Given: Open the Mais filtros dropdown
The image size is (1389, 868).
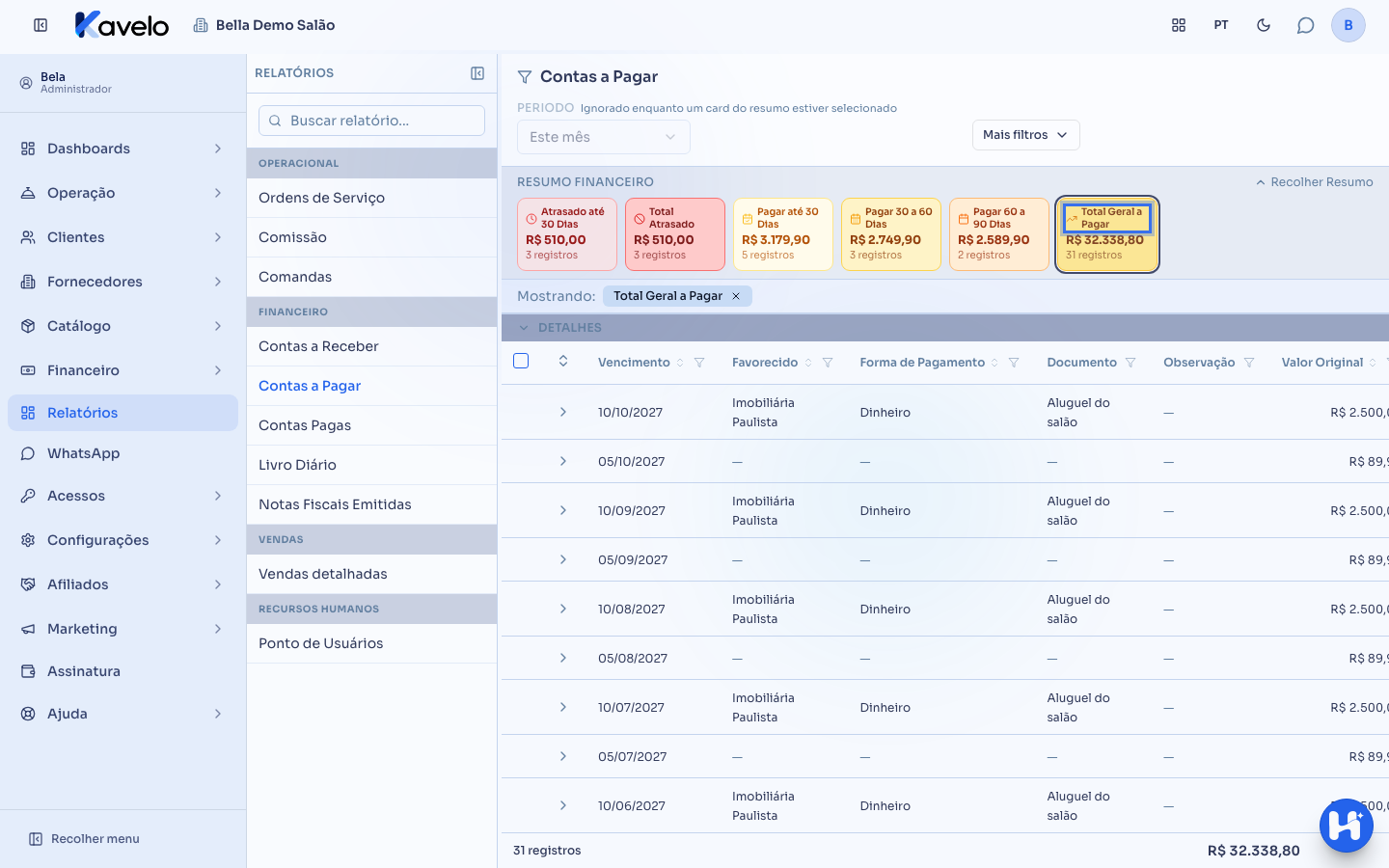Looking at the screenshot, I should (x=1025, y=135).
